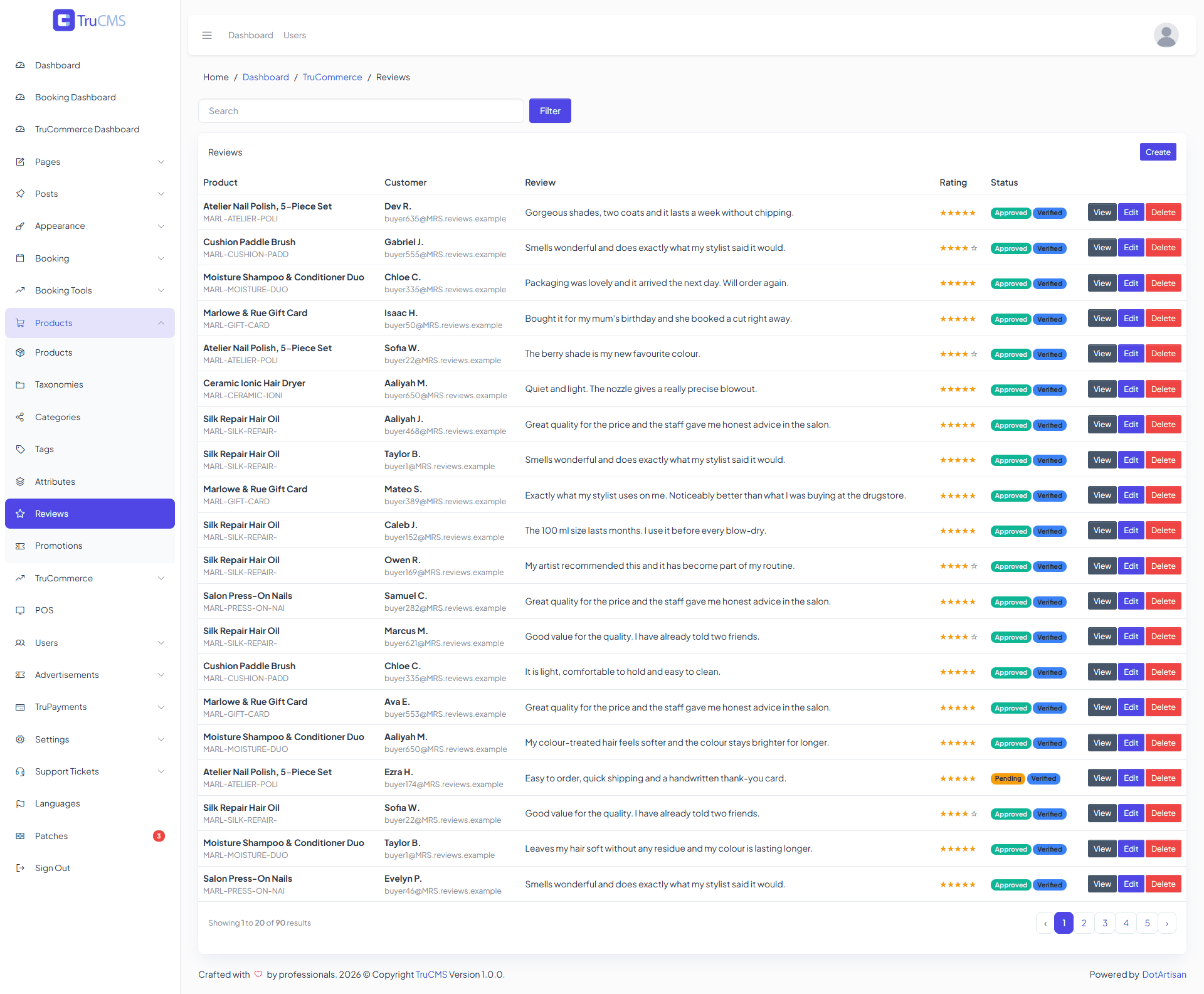Open the user avatar profile icon
The width and height of the screenshot is (1204, 994).
(x=1166, y=35)
